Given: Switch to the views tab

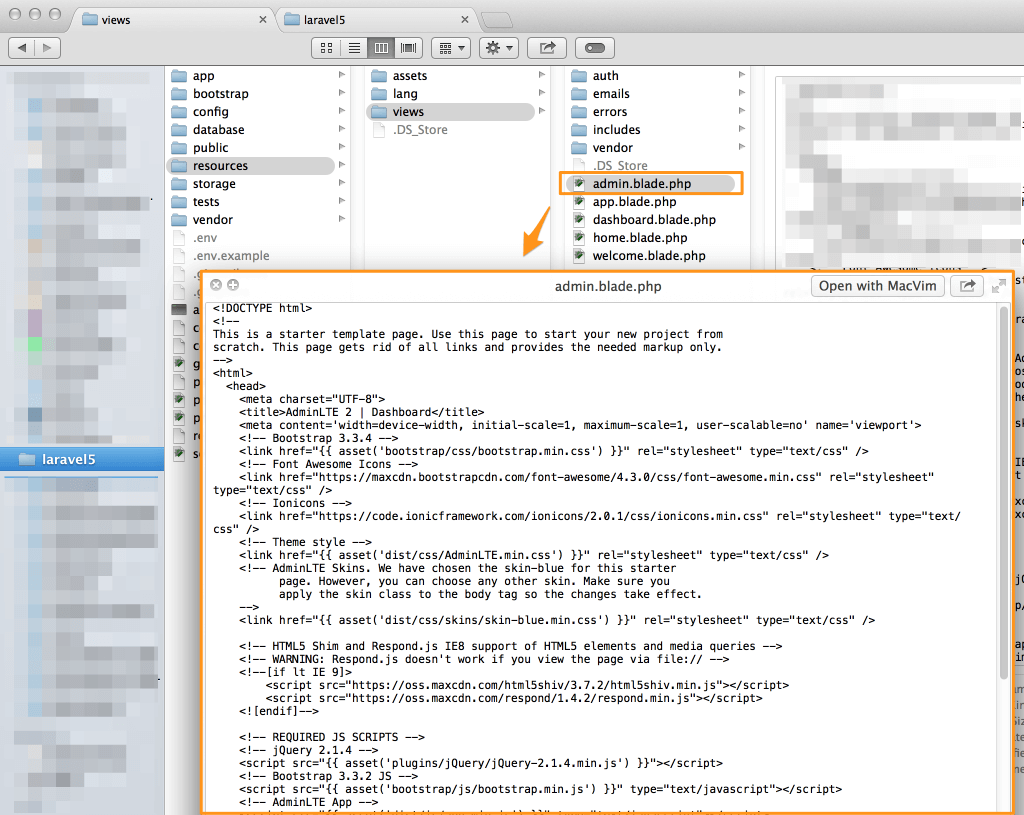Looking at the screenshot, I should point(173,20).
